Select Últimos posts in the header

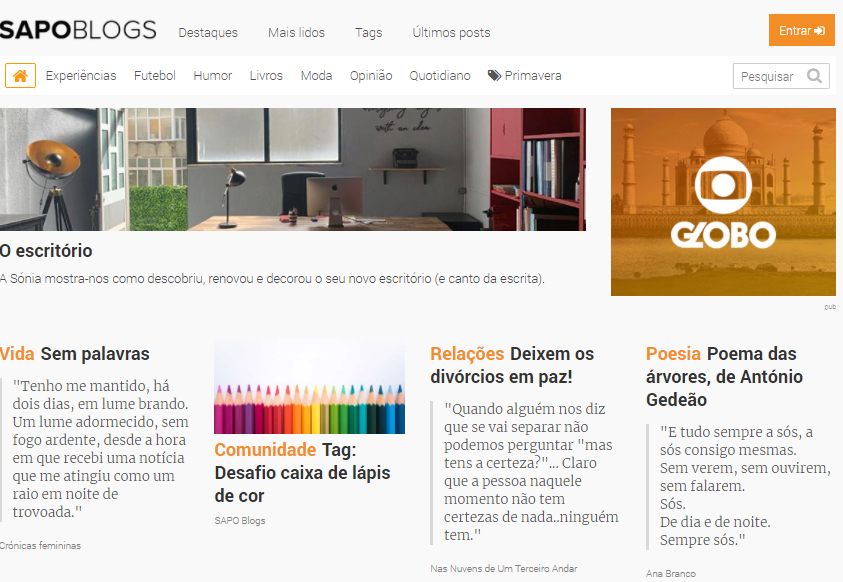(451, 33)
